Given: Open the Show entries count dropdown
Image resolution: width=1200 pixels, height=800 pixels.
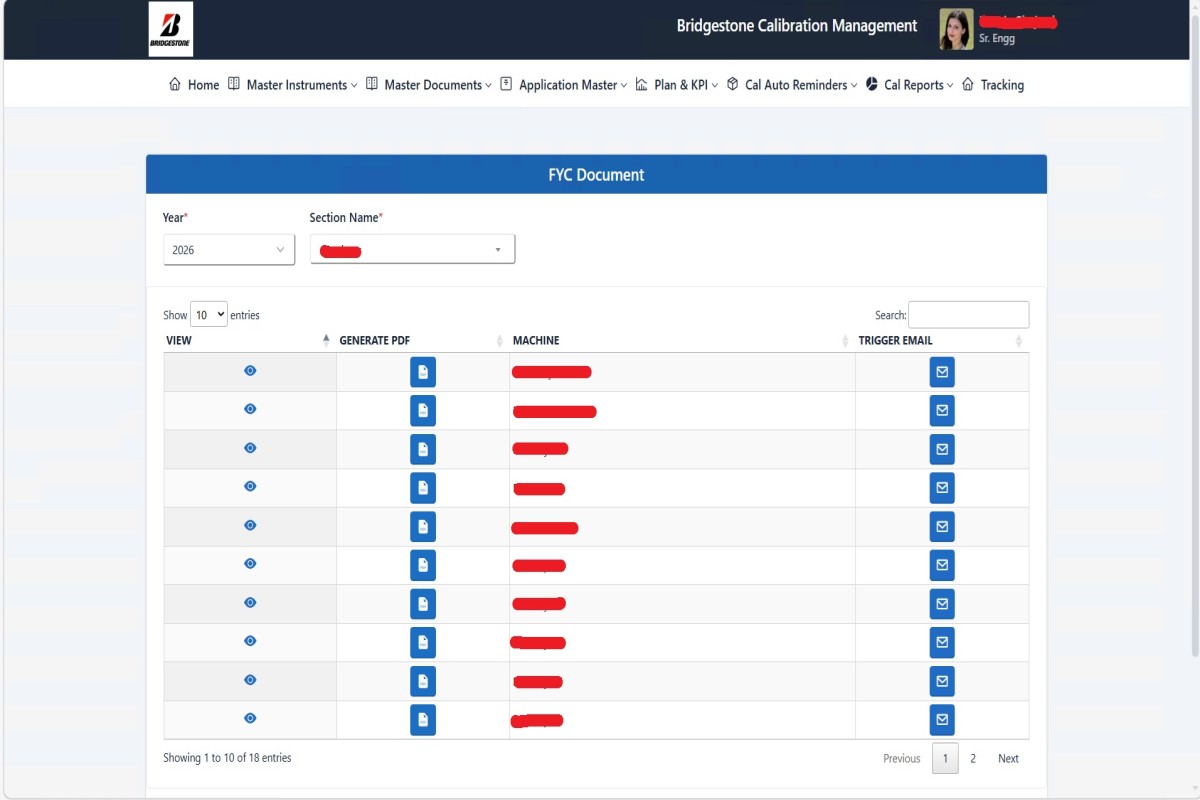Looking at the screenshot, I should [209, 315].
